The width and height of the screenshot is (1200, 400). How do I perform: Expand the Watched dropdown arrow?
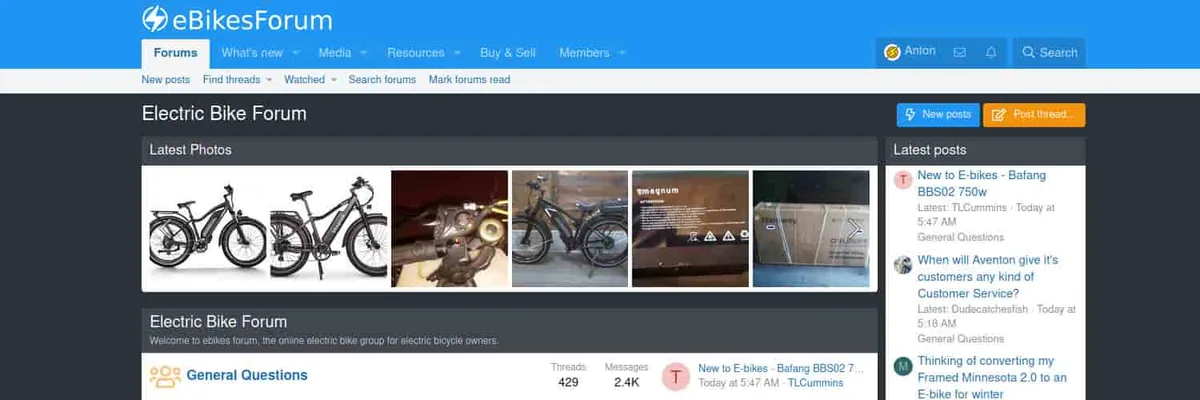(x=333, y=80)
